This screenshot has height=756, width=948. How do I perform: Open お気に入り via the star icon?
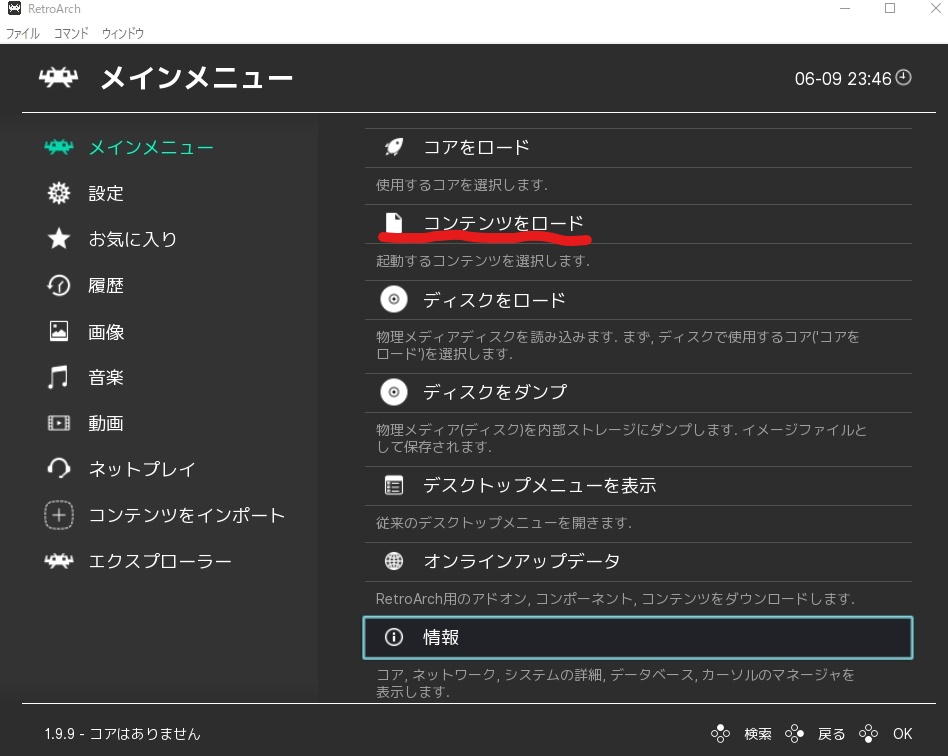click(59, 239)
